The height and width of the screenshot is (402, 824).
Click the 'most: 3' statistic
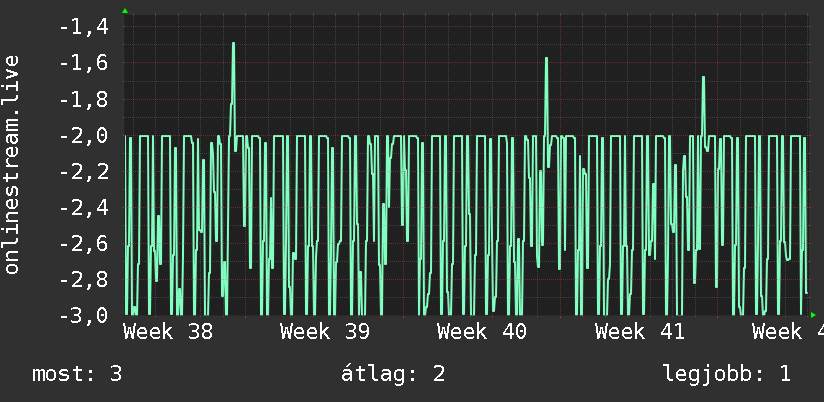77,374
